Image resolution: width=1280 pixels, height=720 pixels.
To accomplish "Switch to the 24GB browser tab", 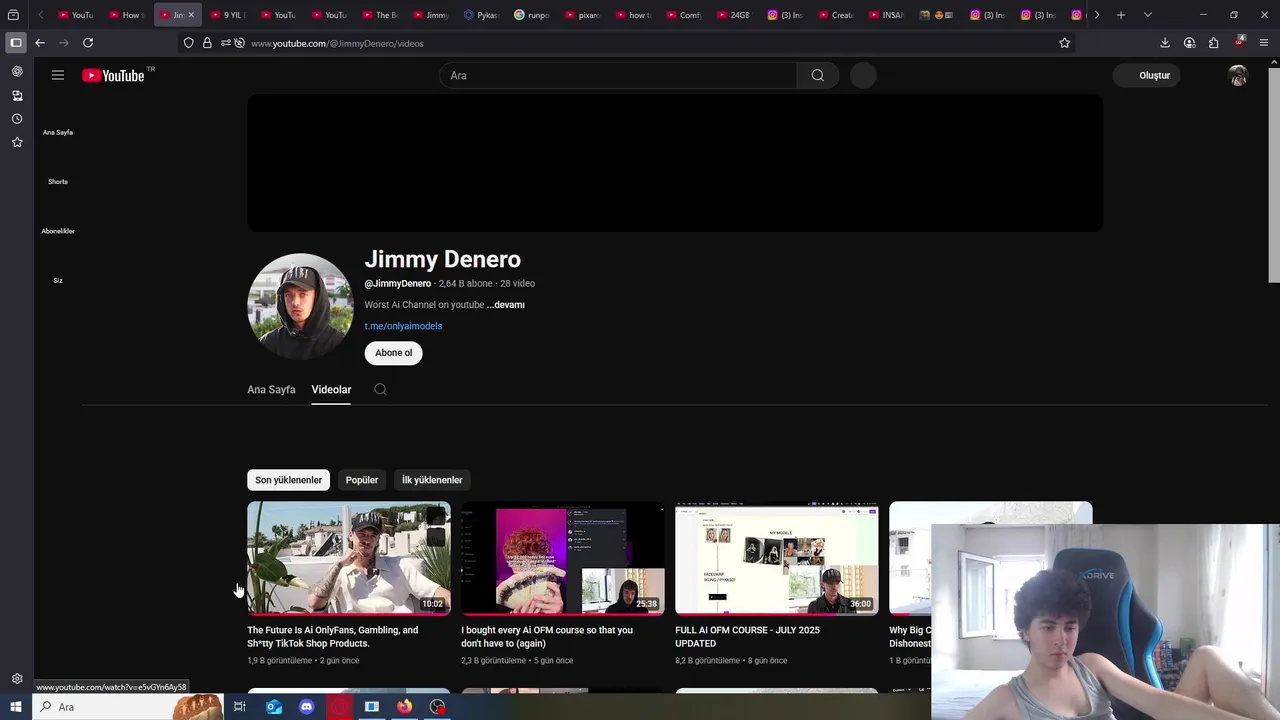I will pyautogui.click(x=736, y=15).
